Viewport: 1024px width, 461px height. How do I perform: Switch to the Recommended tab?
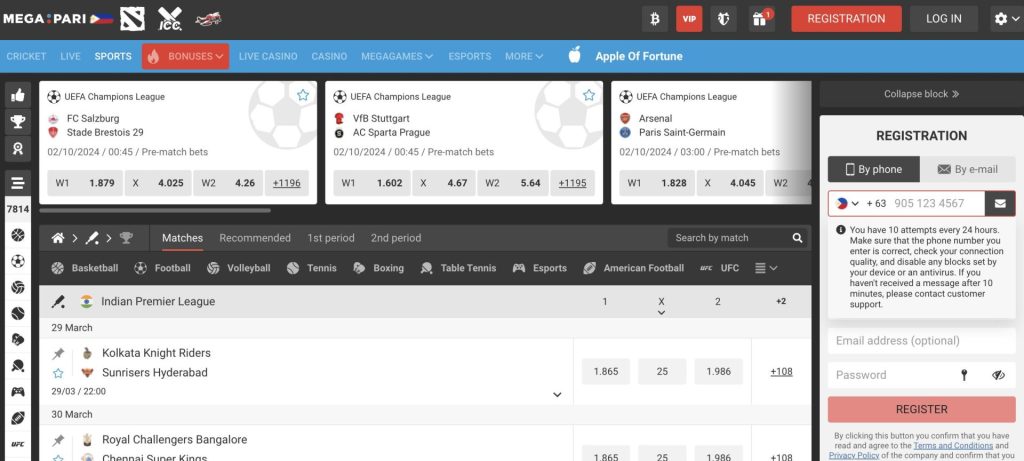[255, 238]
